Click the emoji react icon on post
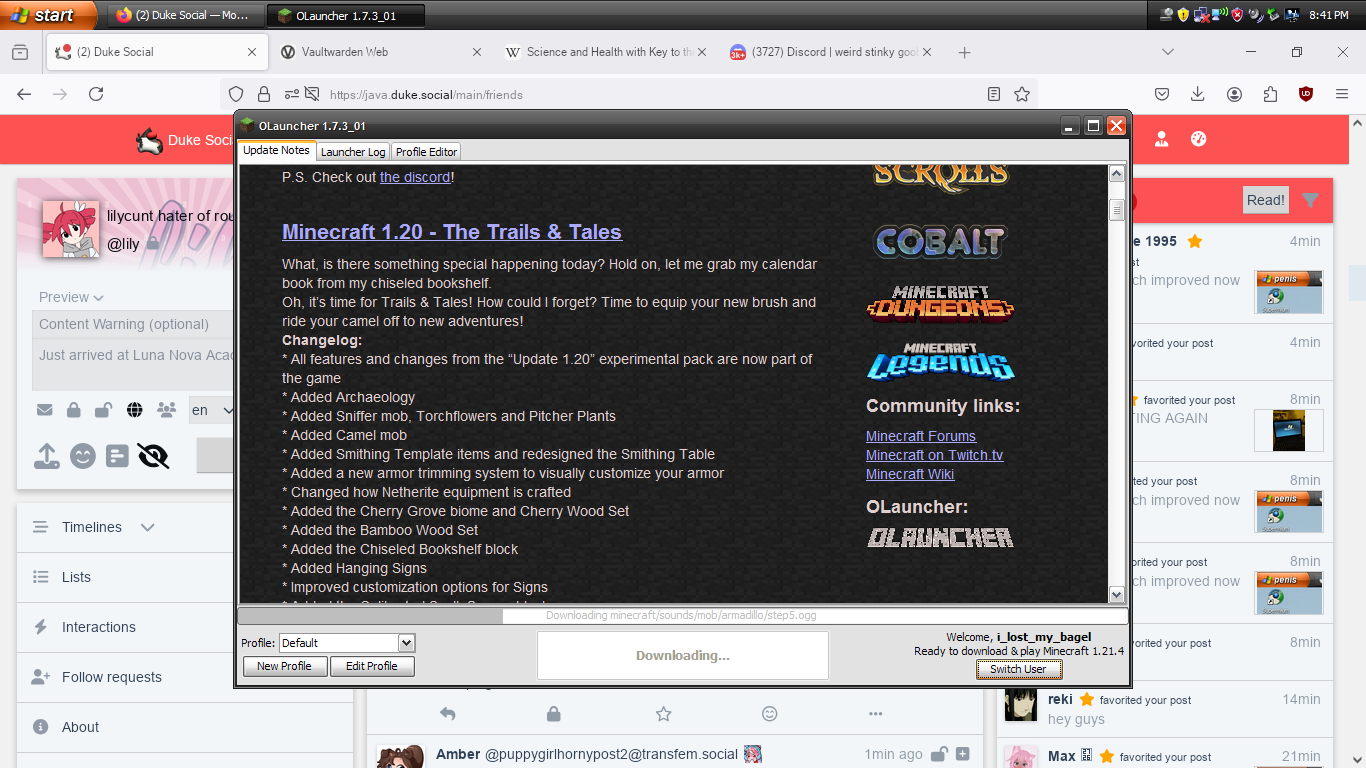The width and height of the screenshot is (1366, 768). point(770,714)
